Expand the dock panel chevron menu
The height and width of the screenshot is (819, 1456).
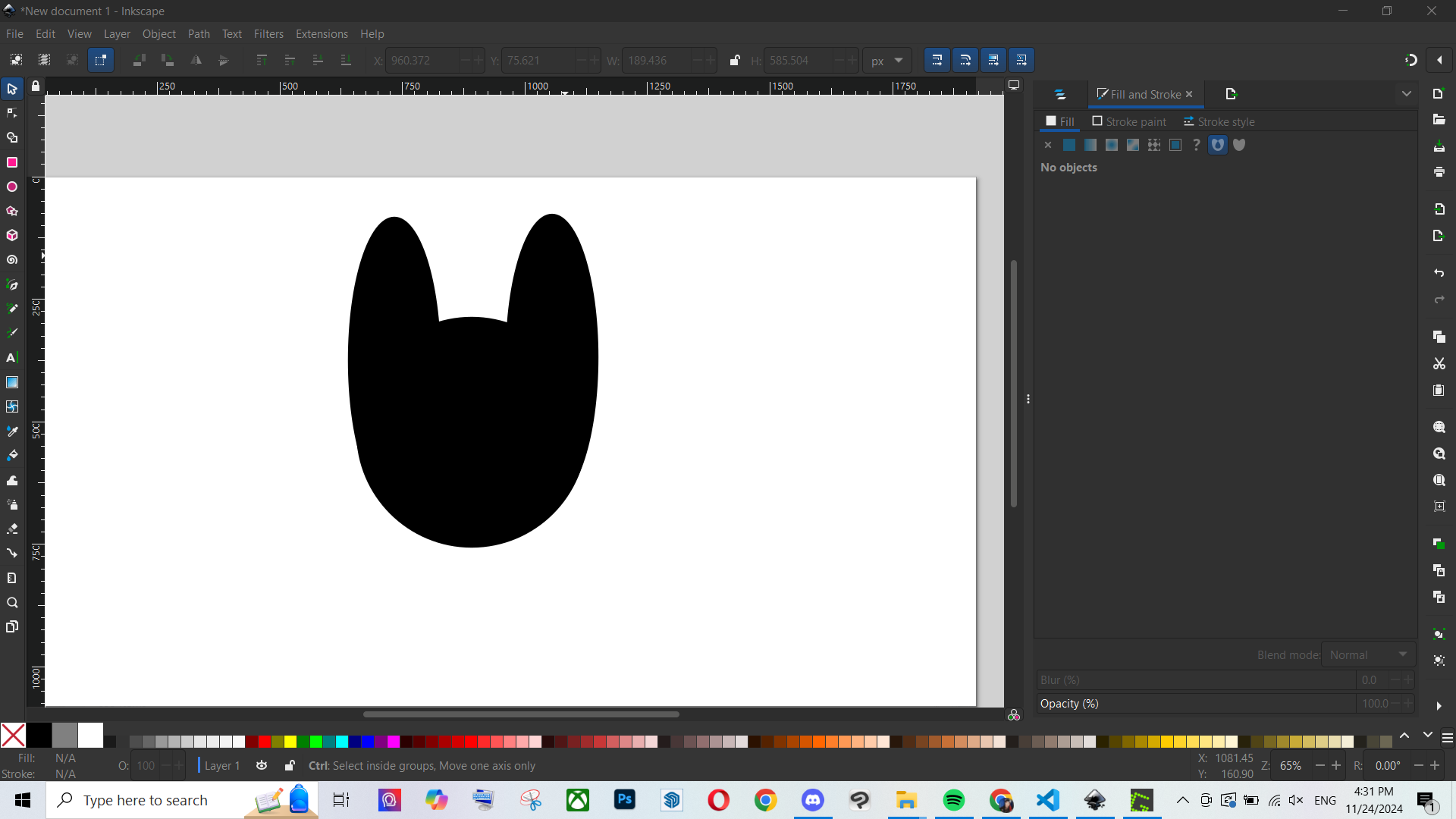click(x=1407, y=94)
